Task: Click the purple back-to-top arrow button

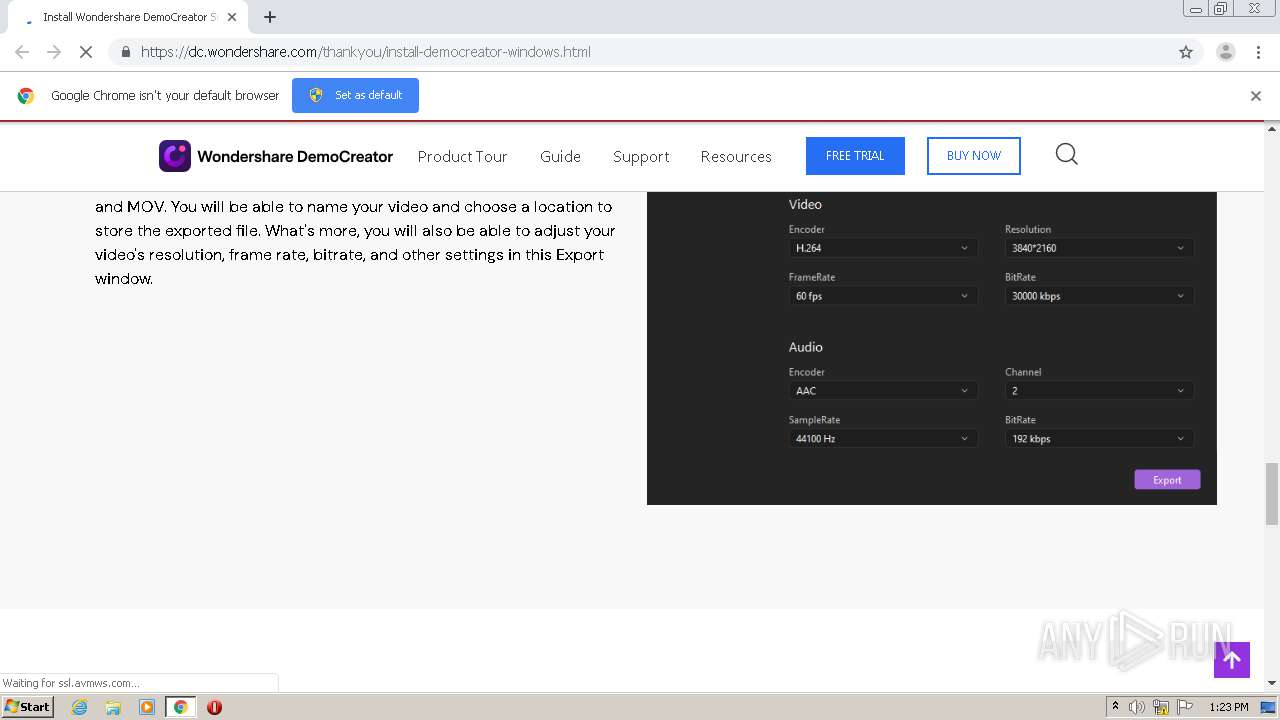Action: (1232, 660)
